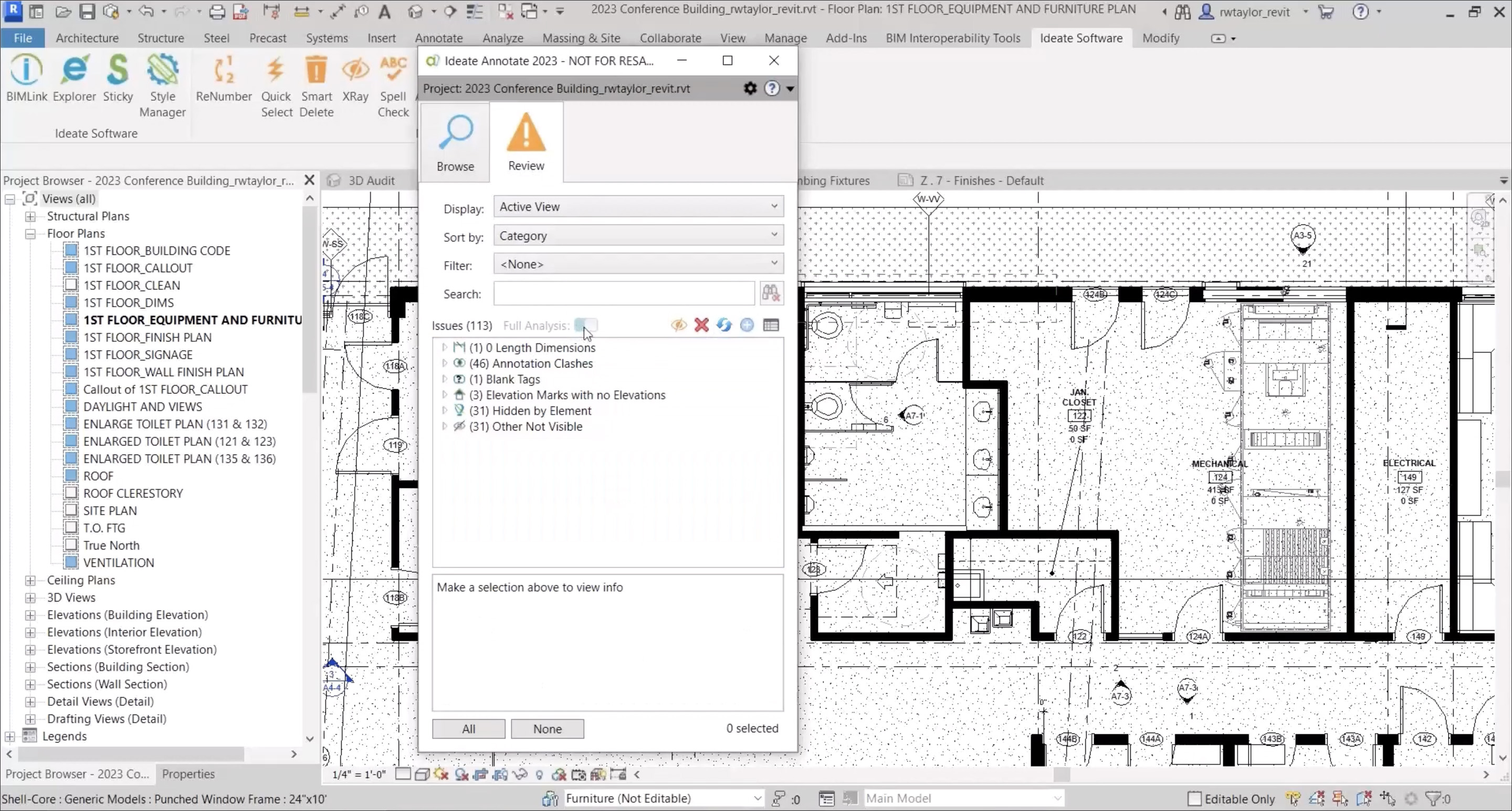The height and width of the screenshot is (811, 1512).
Task: Expand the Ceiling Plans node
Action: click(30, 580)
